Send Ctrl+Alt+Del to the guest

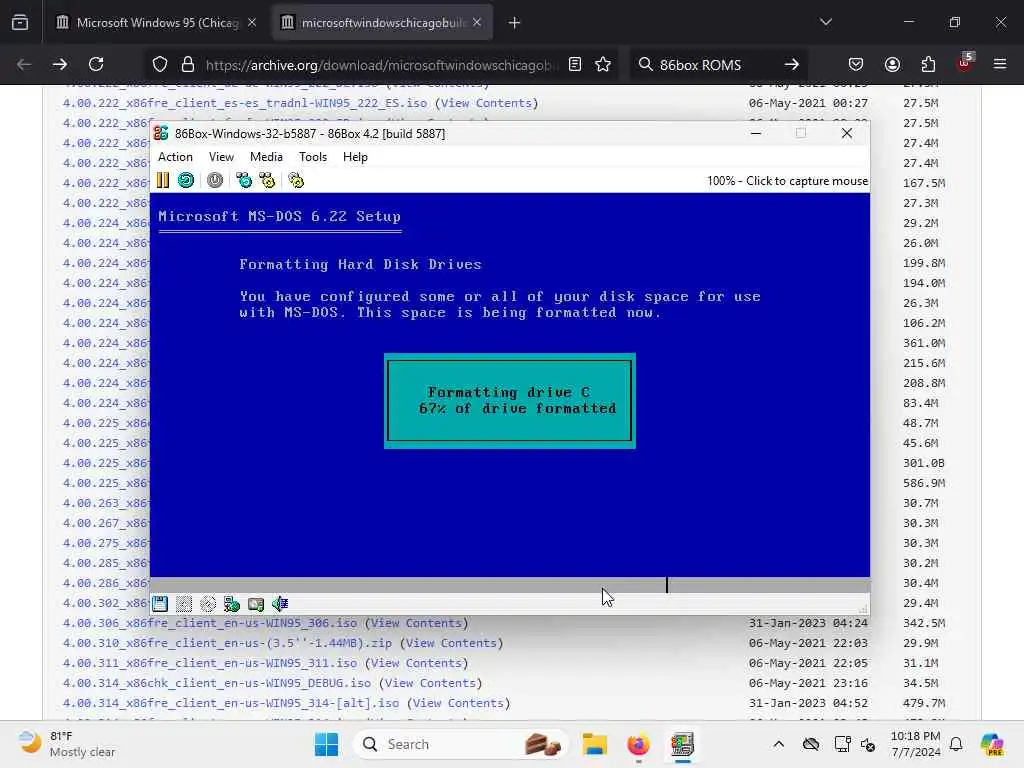click(x=244, y=180)
